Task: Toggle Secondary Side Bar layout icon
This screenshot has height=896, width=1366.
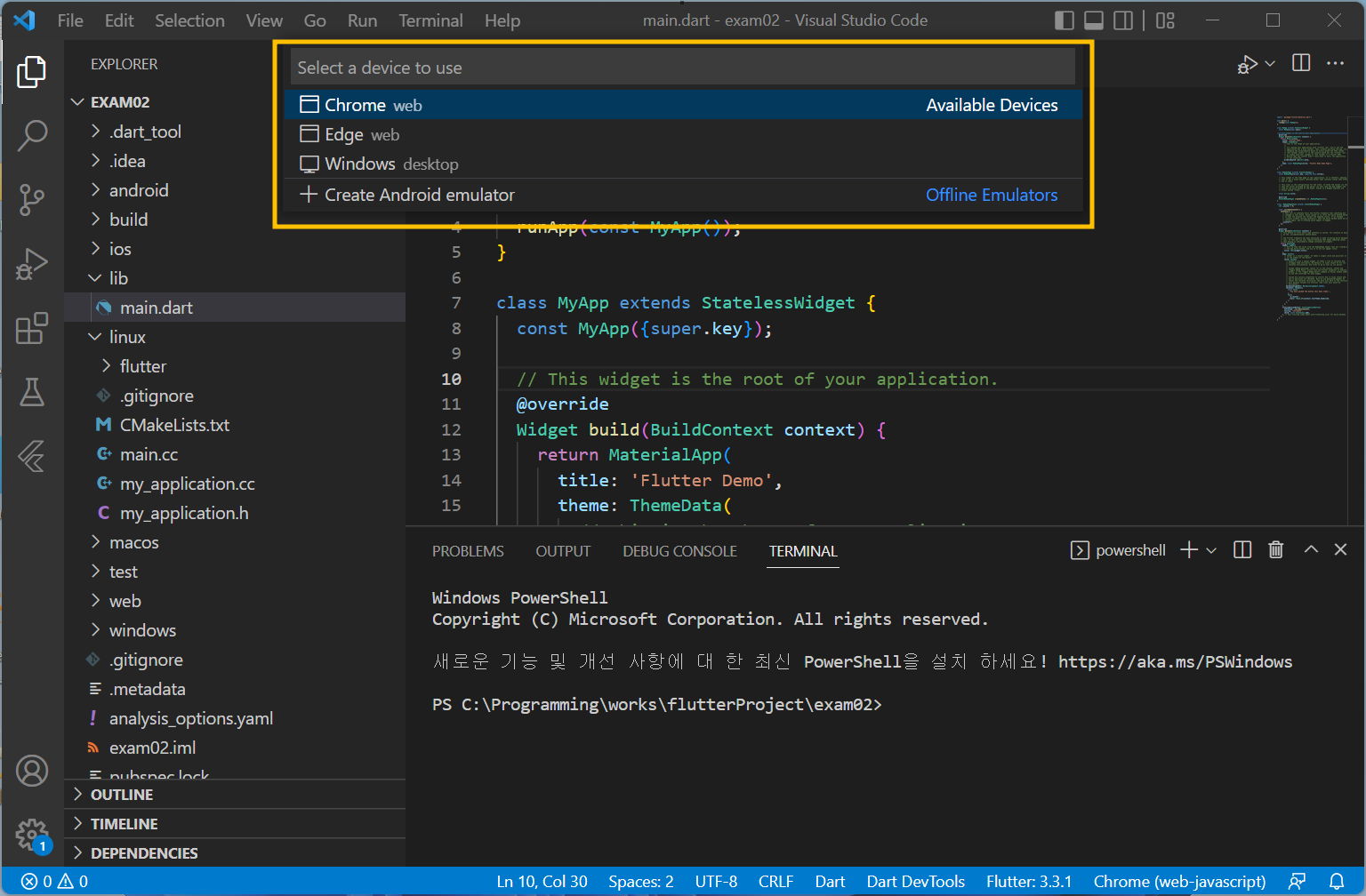Action: pyautogui.click(x=1123, y=20)
